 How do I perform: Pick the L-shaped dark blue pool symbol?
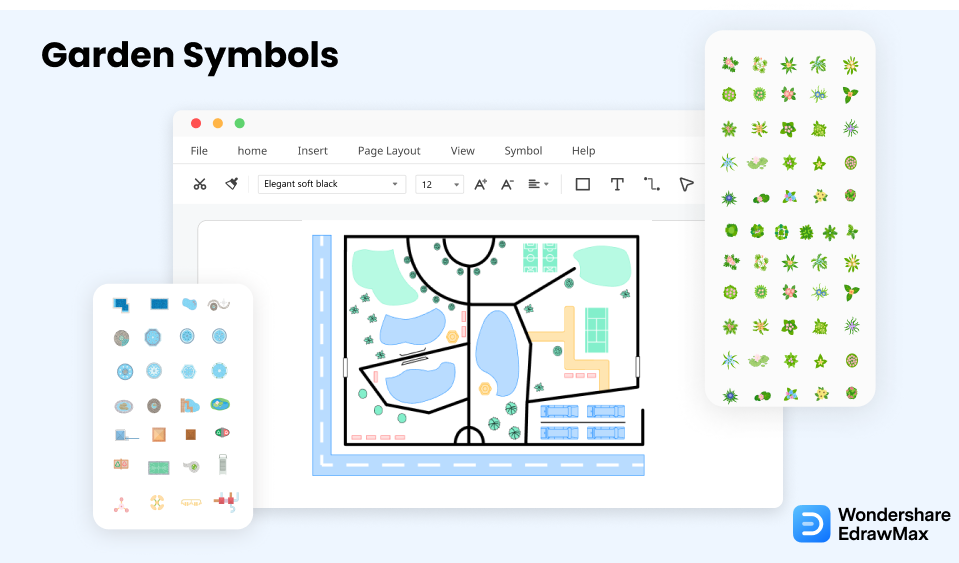(x=122, y=304)
